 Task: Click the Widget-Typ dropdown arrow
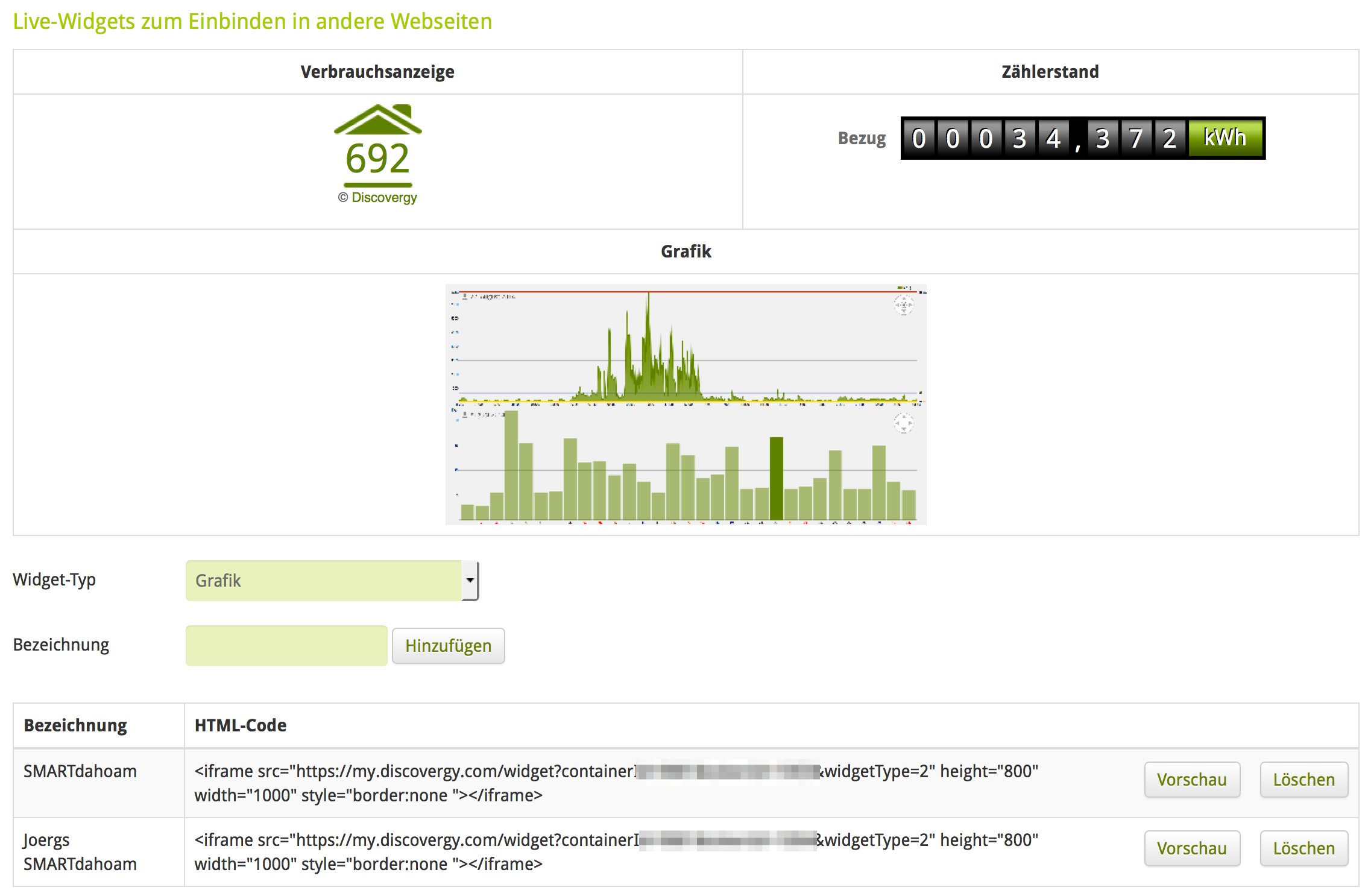click(470, 581)
